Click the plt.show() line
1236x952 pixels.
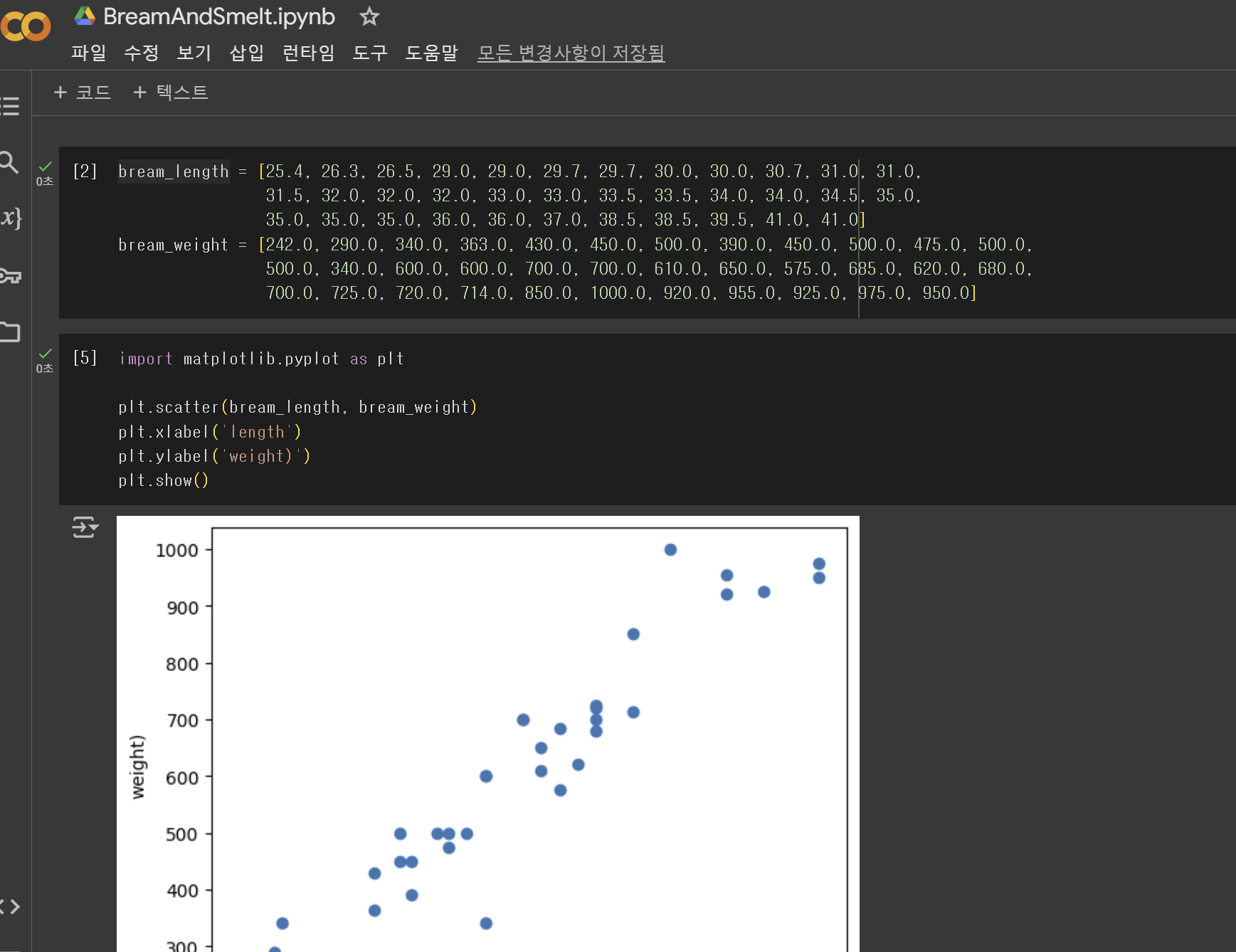pos(164,480)
